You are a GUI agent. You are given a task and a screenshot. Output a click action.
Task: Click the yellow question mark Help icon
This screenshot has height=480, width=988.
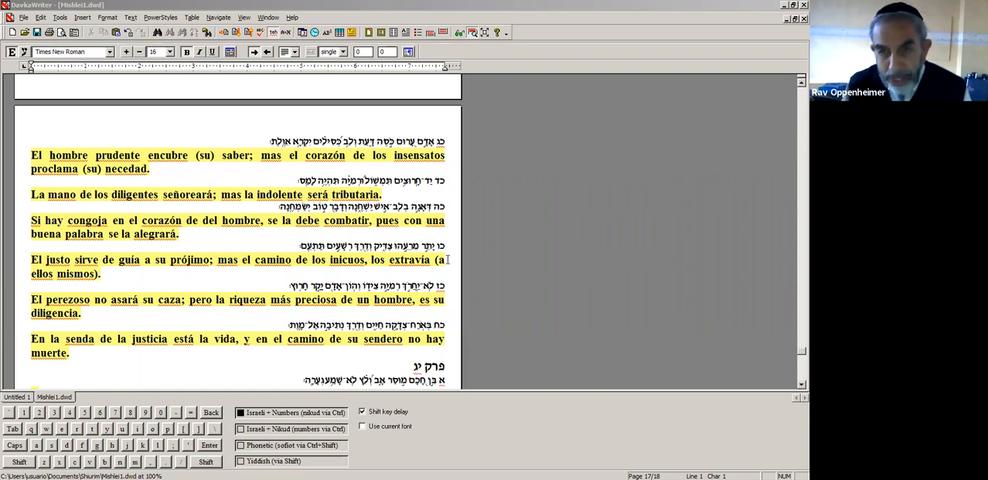(497, 32)
